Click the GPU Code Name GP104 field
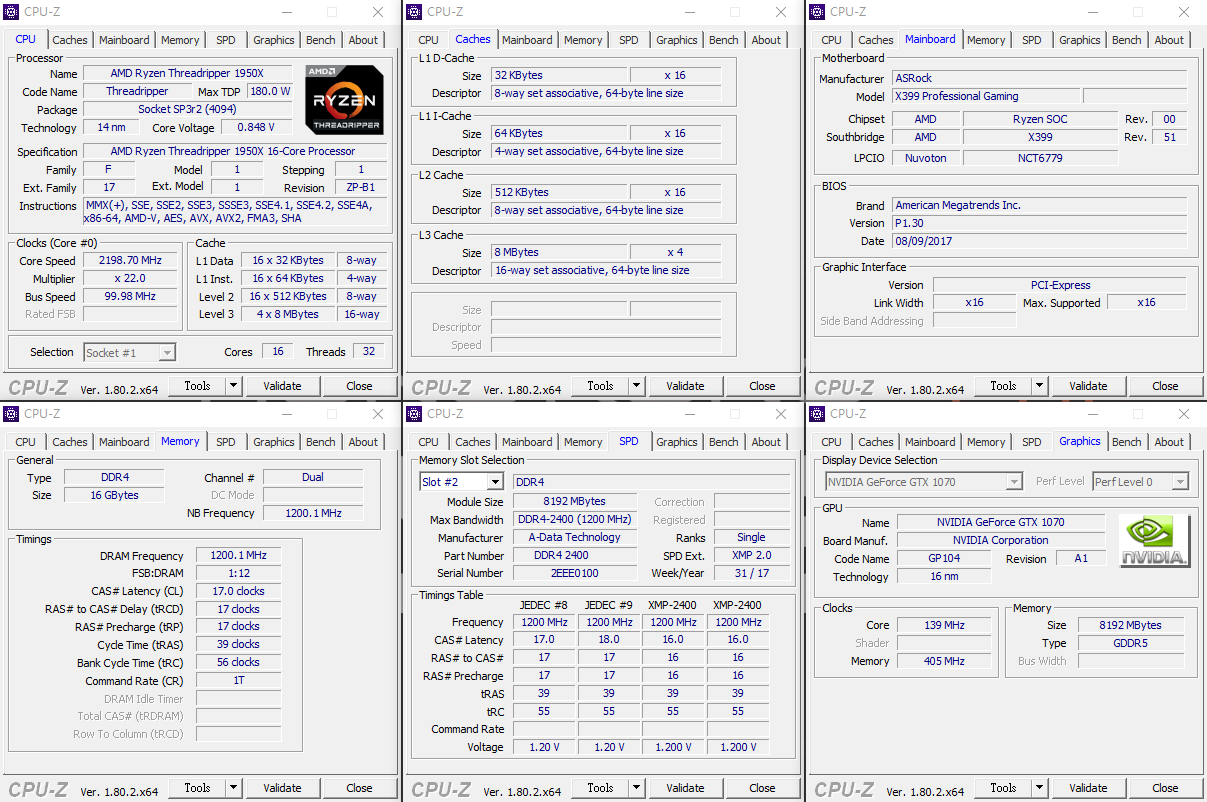Viewport: 1207px width, 802px height. point(943,558)
